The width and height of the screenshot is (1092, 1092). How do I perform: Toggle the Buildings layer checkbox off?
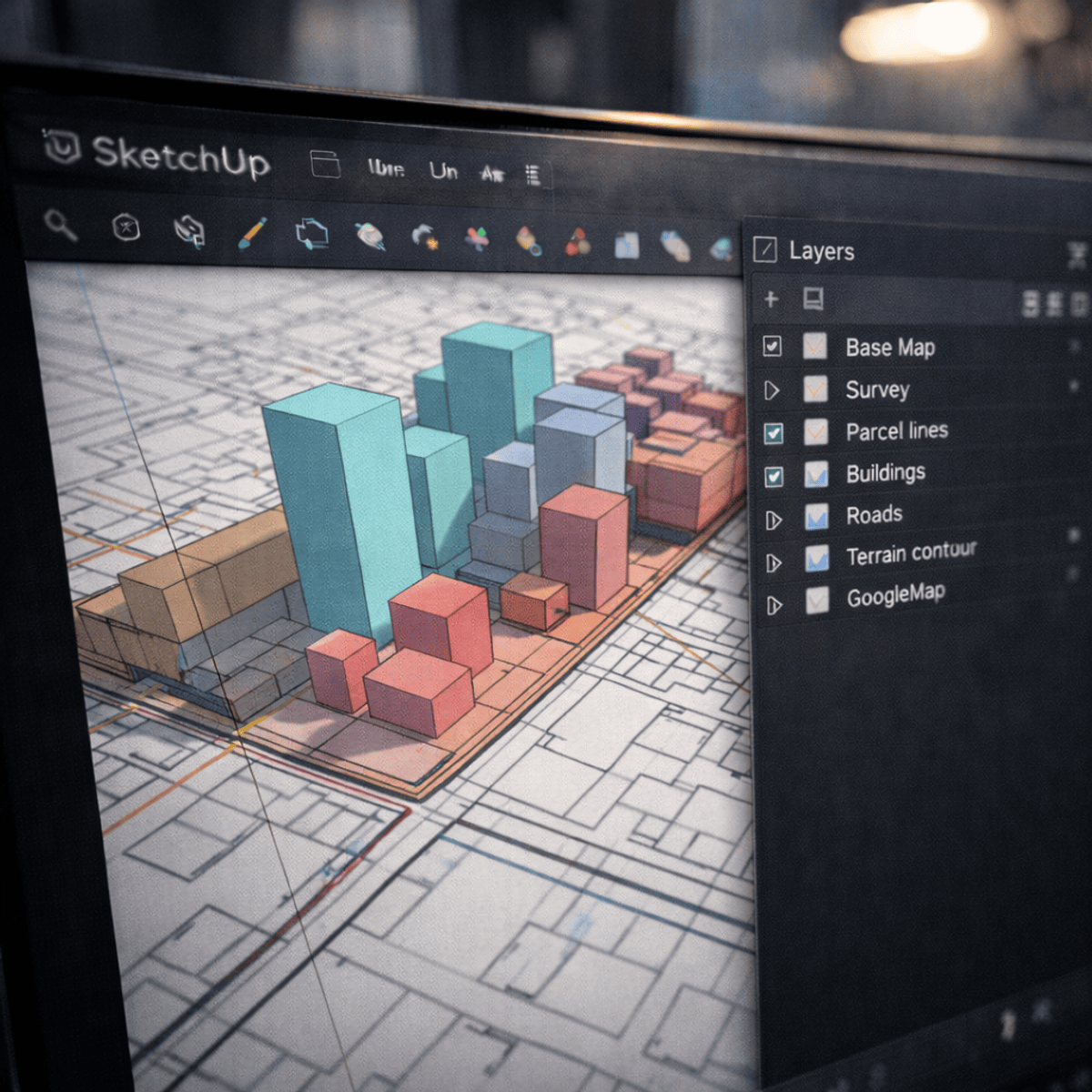[x=774, y=474]
